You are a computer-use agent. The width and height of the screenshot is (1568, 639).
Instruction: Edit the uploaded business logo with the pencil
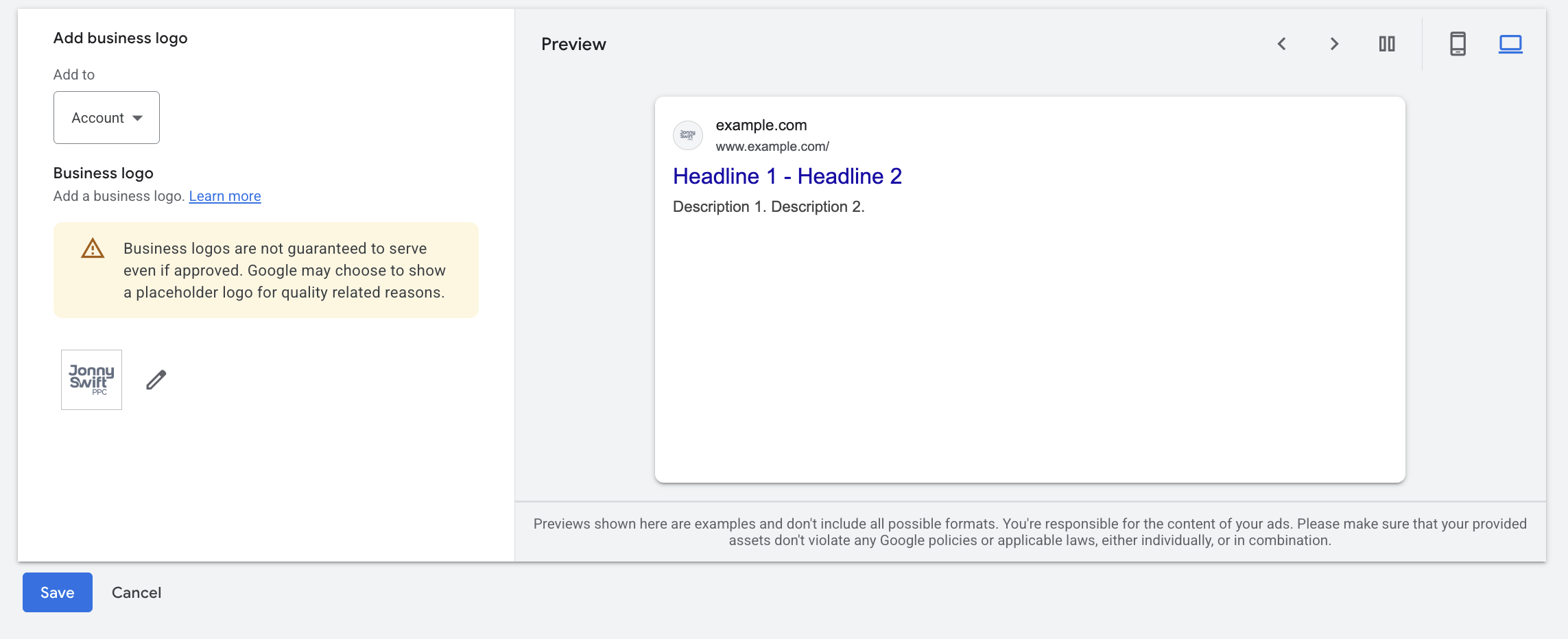coord(156,379)
